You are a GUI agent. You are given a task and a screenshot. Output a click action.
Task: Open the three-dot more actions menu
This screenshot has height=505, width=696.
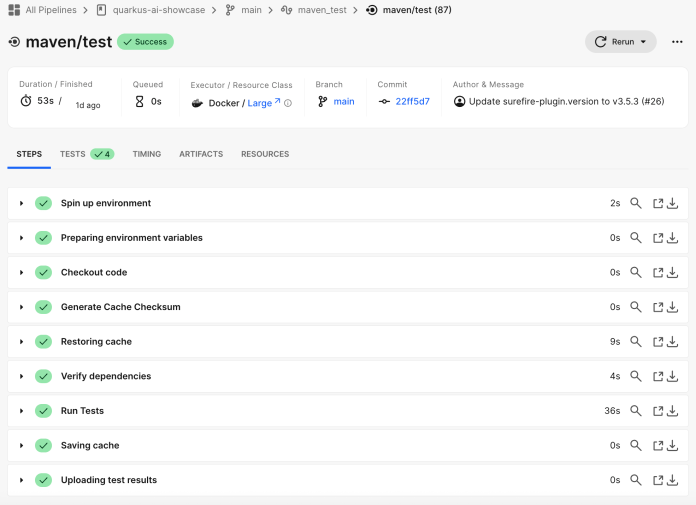pos(677,42)
